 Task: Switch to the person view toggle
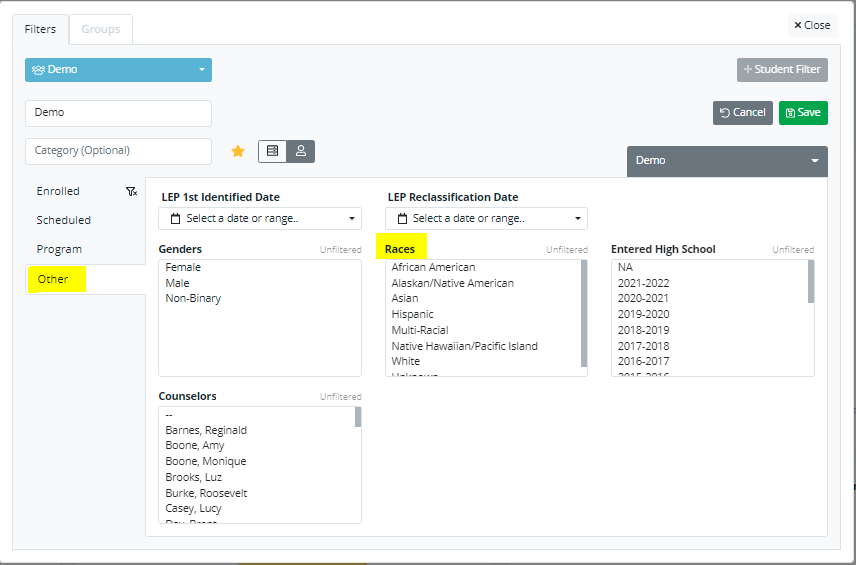(300, 151)
